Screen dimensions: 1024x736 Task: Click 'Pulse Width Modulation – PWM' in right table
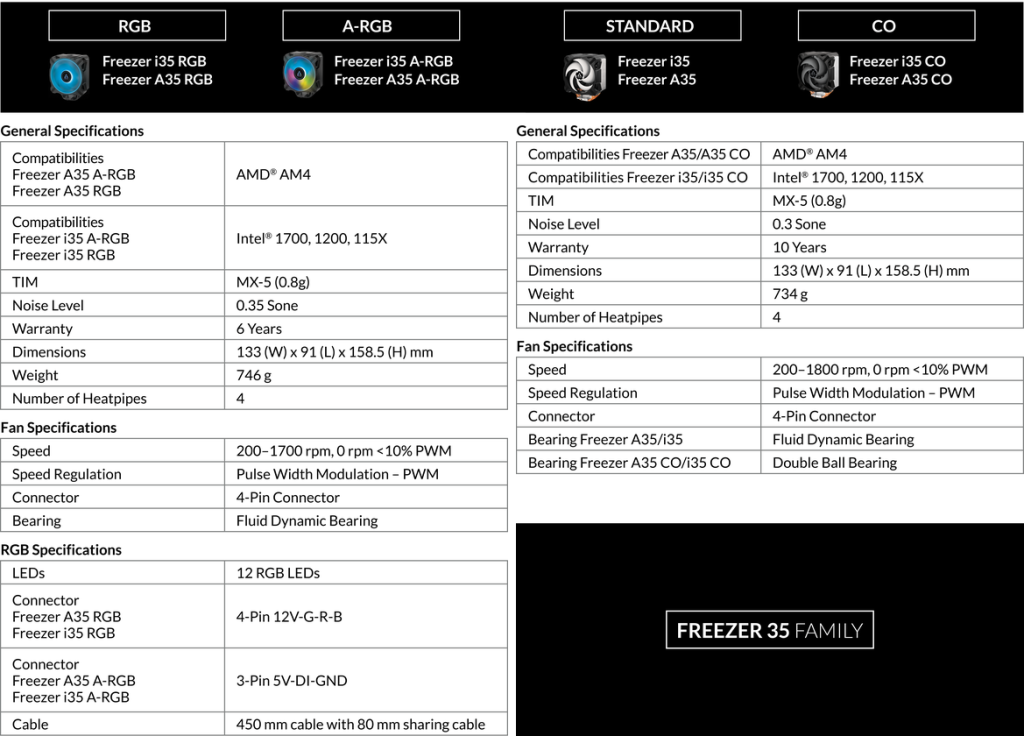pos(873,393)
